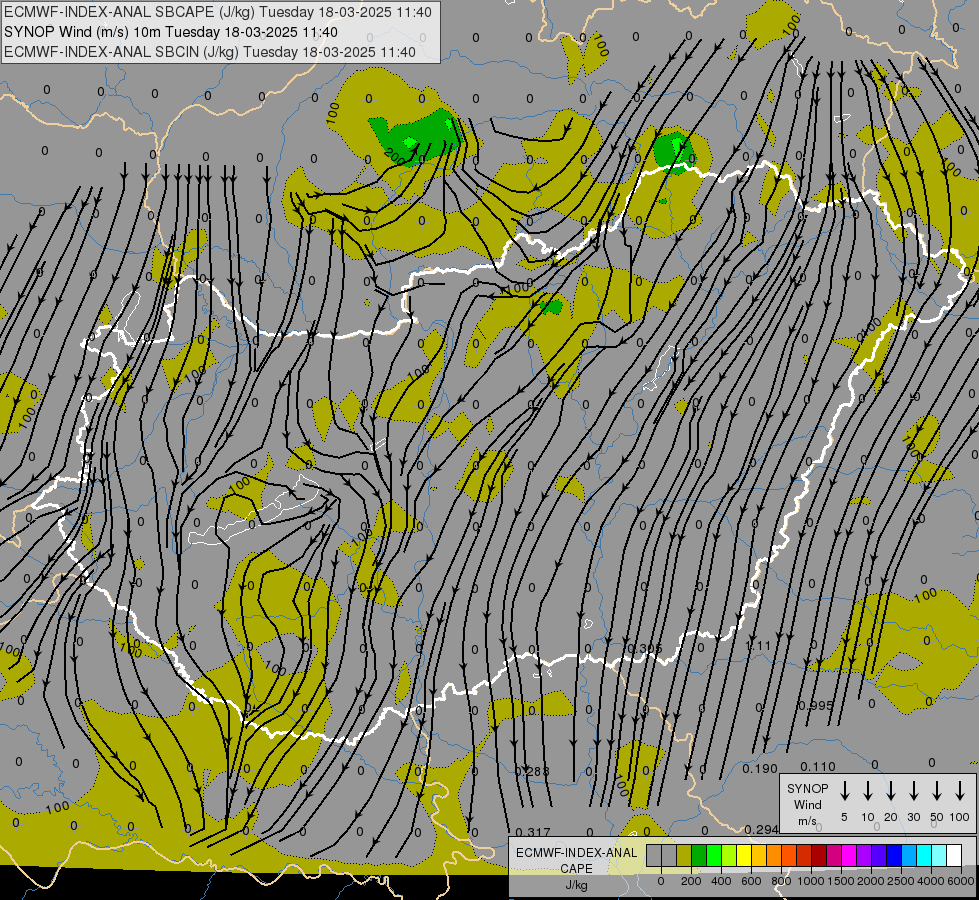Click the SYNOP Wind 10m title line
The image size is (979, 900).
170,32
